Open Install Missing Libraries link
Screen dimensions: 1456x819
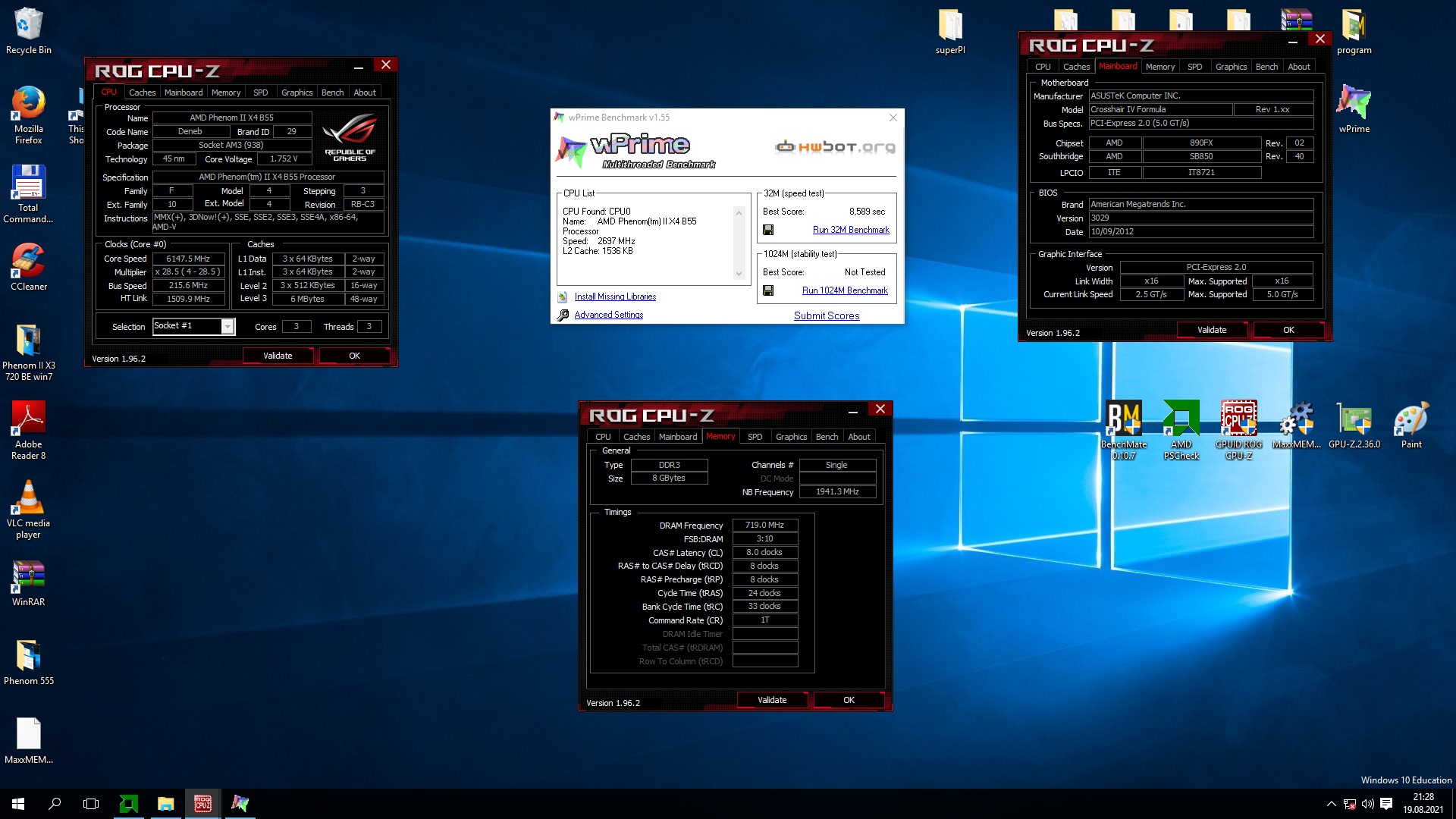pyautogui.click(x=615, y=297)
